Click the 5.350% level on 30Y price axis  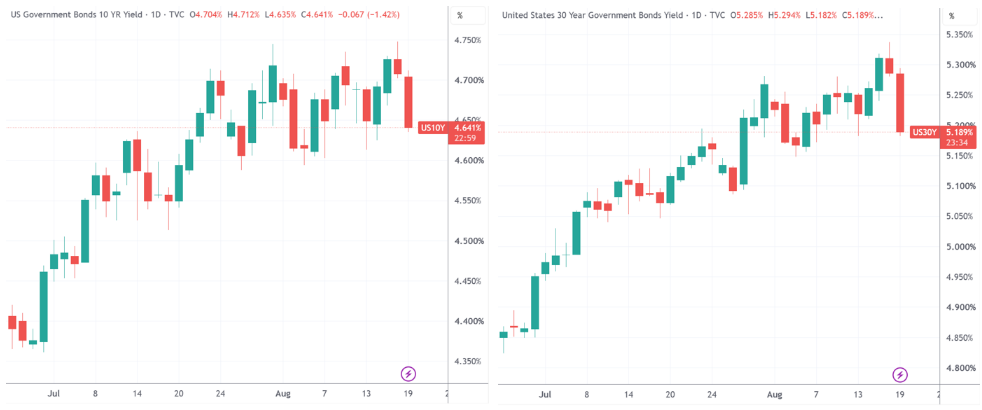[x=958, y=34]
